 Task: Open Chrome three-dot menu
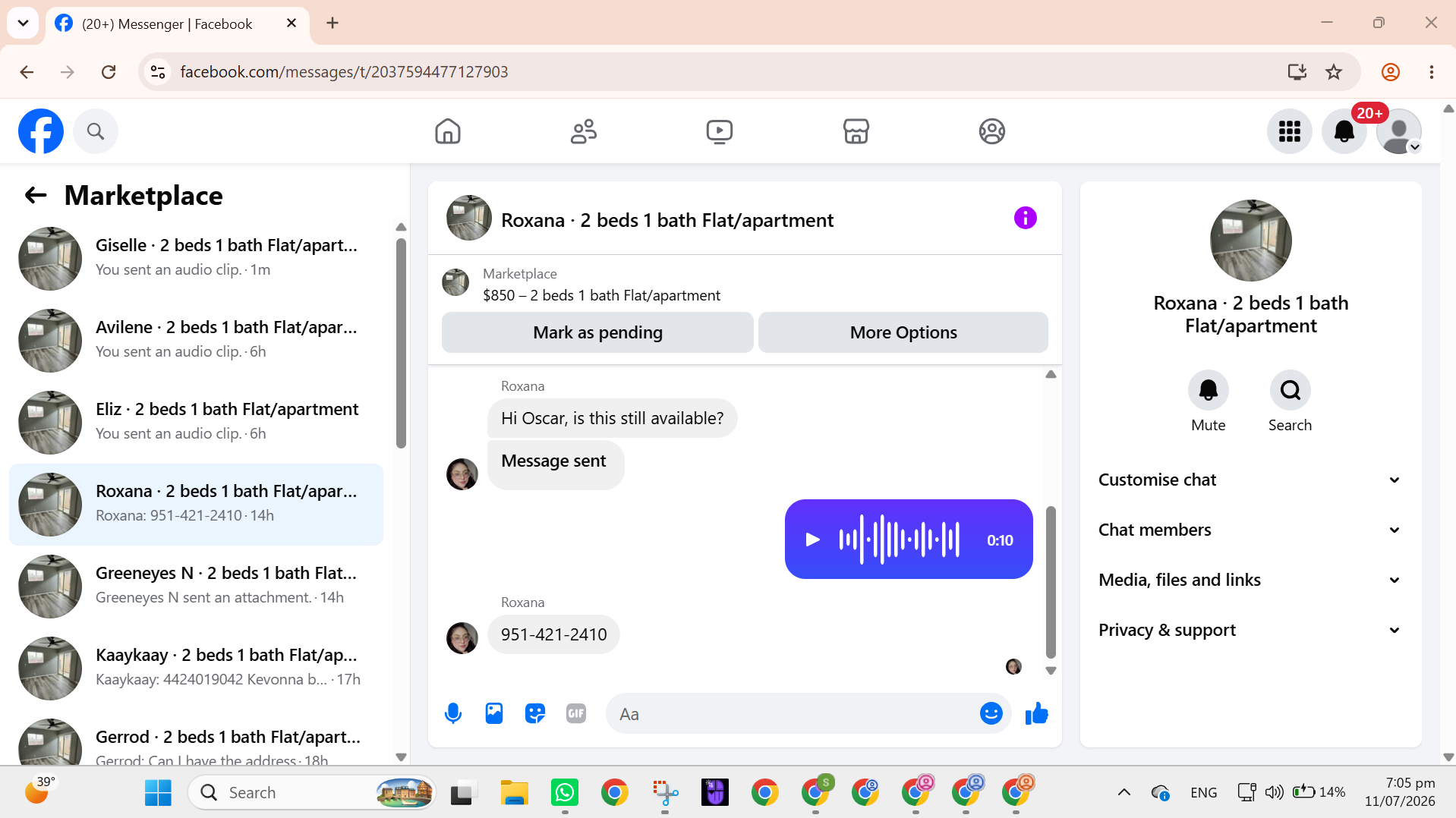coord(1431,72)
